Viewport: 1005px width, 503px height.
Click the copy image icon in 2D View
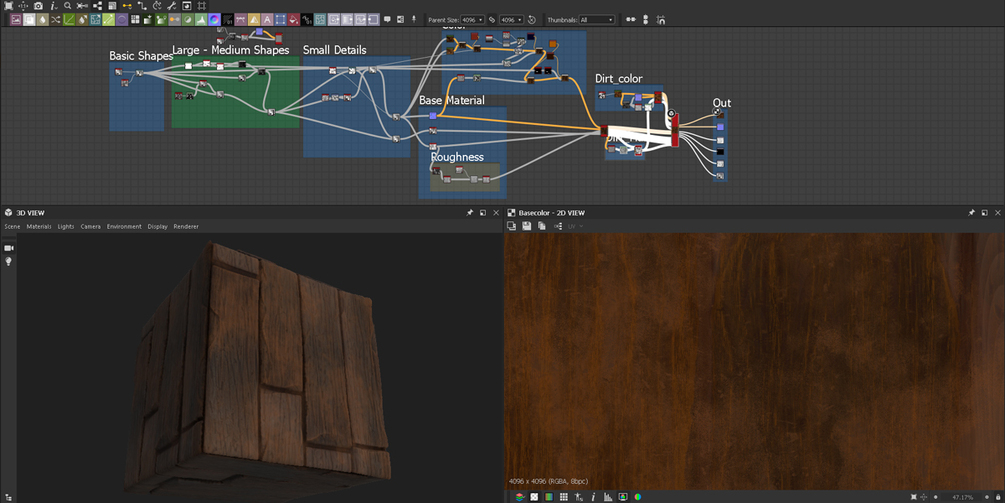542,226
